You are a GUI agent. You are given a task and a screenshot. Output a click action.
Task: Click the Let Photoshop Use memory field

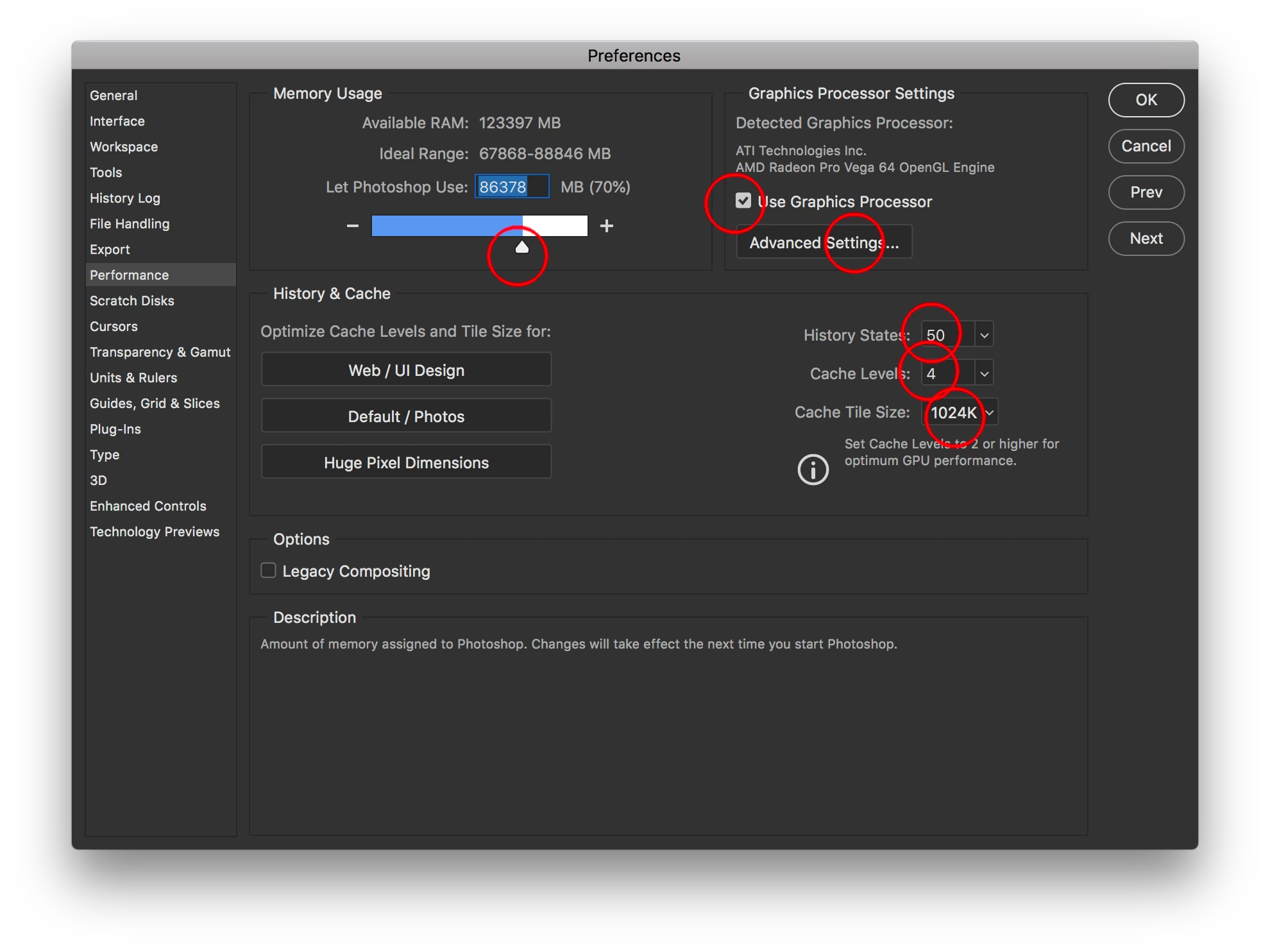[511, 187]
